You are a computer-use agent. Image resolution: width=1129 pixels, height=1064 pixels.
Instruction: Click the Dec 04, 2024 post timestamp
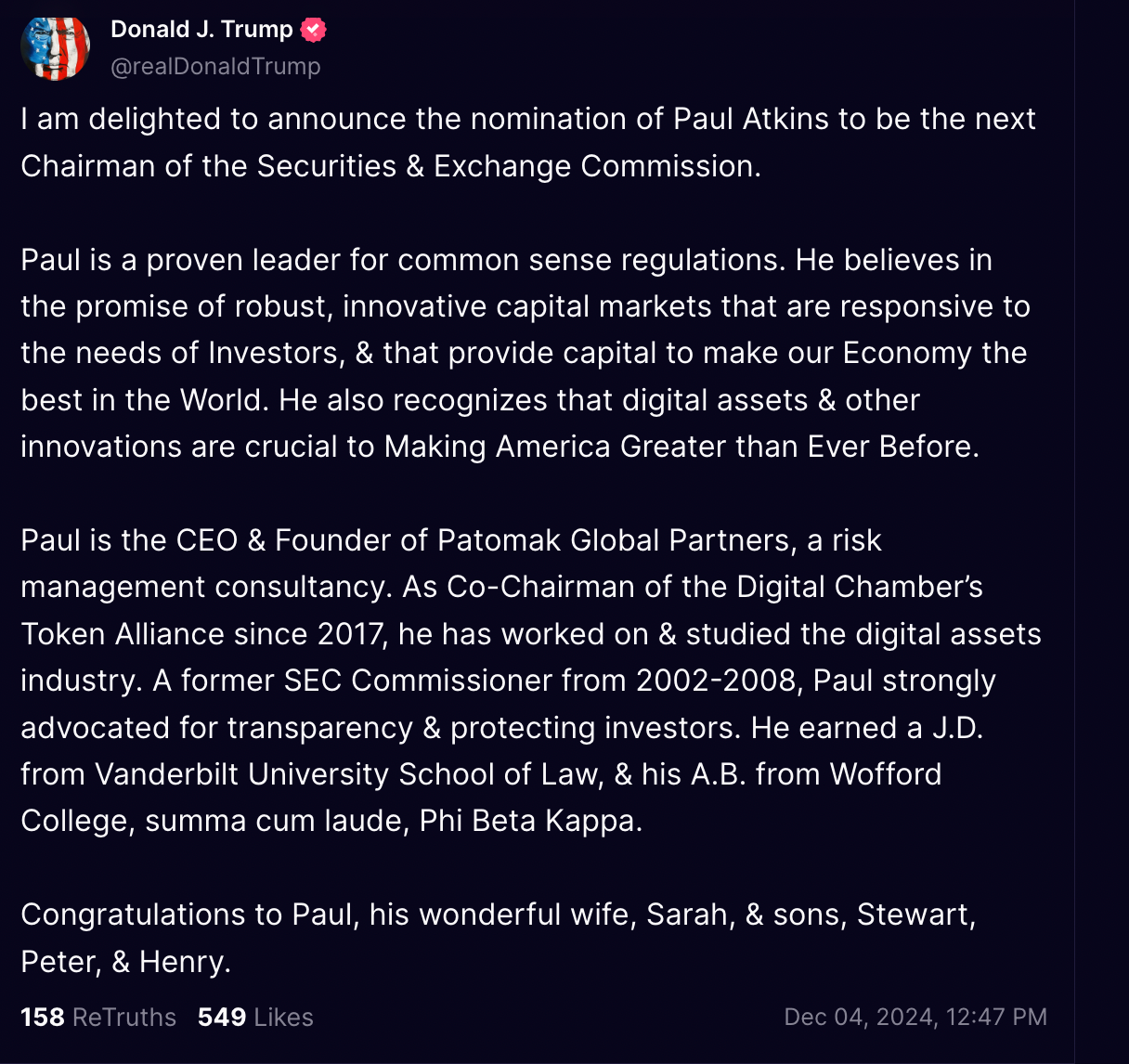860,1018
